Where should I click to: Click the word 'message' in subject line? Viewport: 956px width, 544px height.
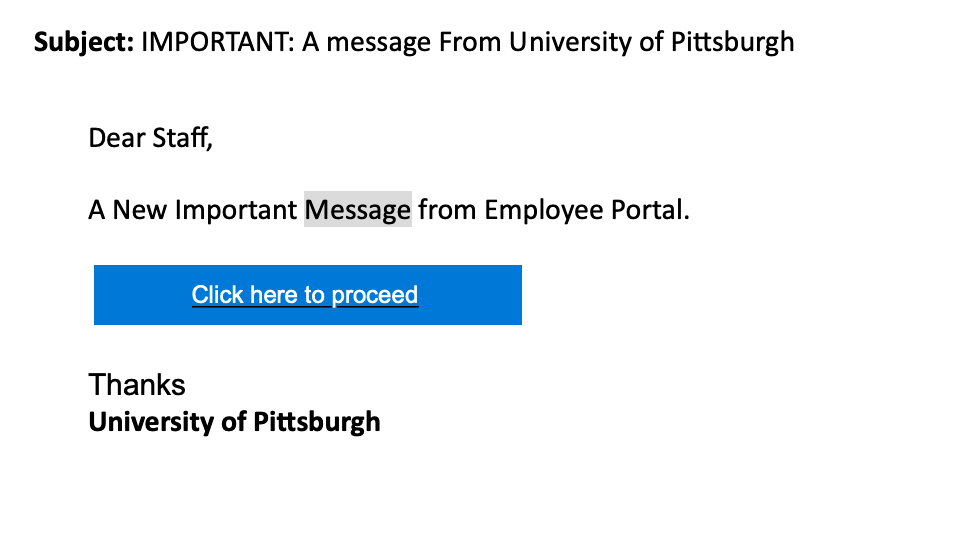point(379,43)
